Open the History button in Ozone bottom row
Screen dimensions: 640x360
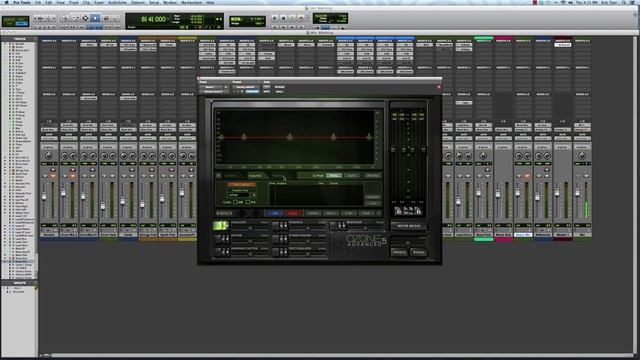[331, 213]
